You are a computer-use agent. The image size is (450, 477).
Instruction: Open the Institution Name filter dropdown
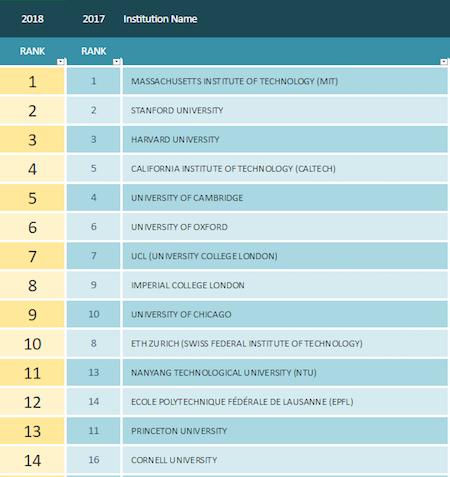[x=444, y=62]
